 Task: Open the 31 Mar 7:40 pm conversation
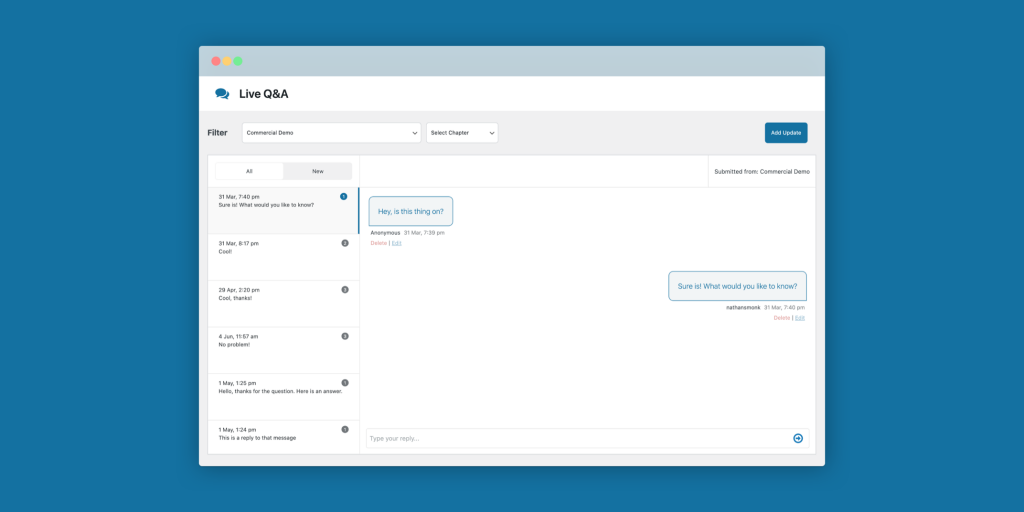[x=283, y=211]
